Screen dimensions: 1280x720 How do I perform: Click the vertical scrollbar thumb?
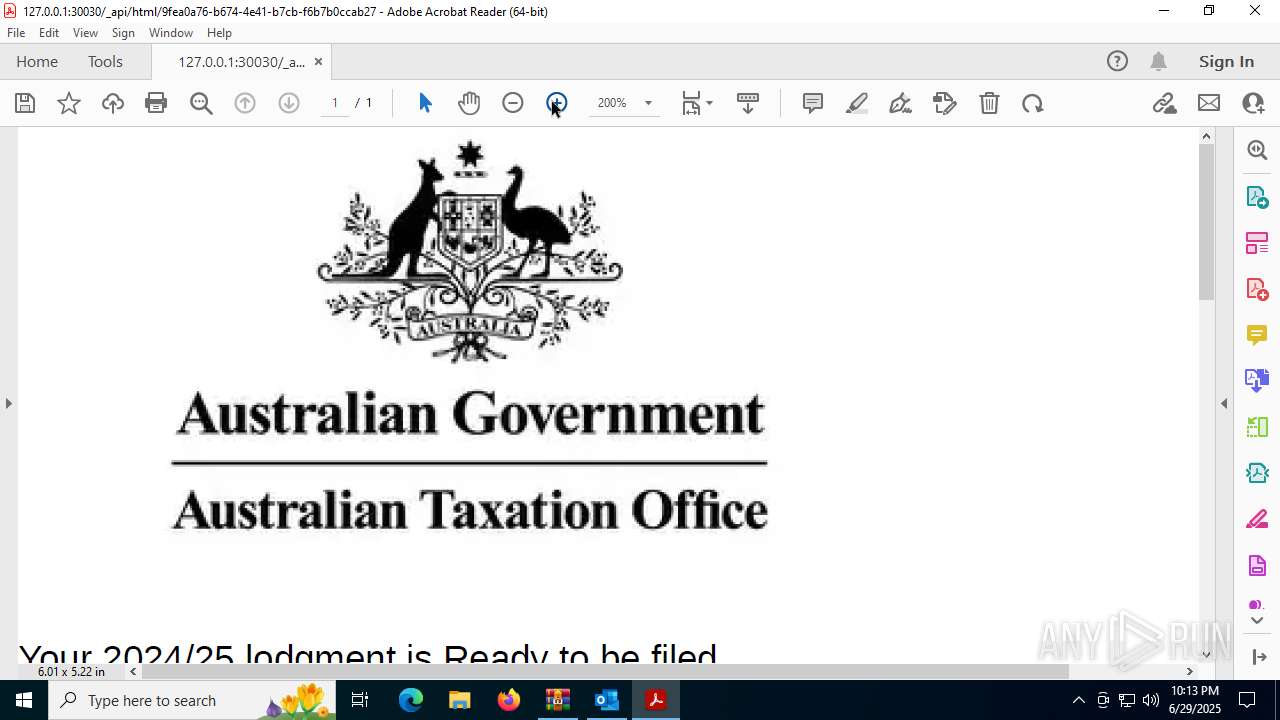pos(1206,221)
